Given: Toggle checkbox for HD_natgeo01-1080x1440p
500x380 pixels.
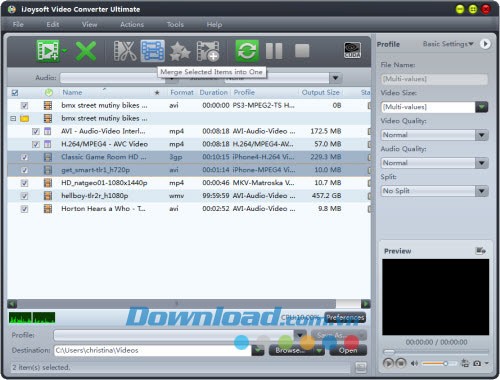Looking at the screenshot, I should point(24,183).
